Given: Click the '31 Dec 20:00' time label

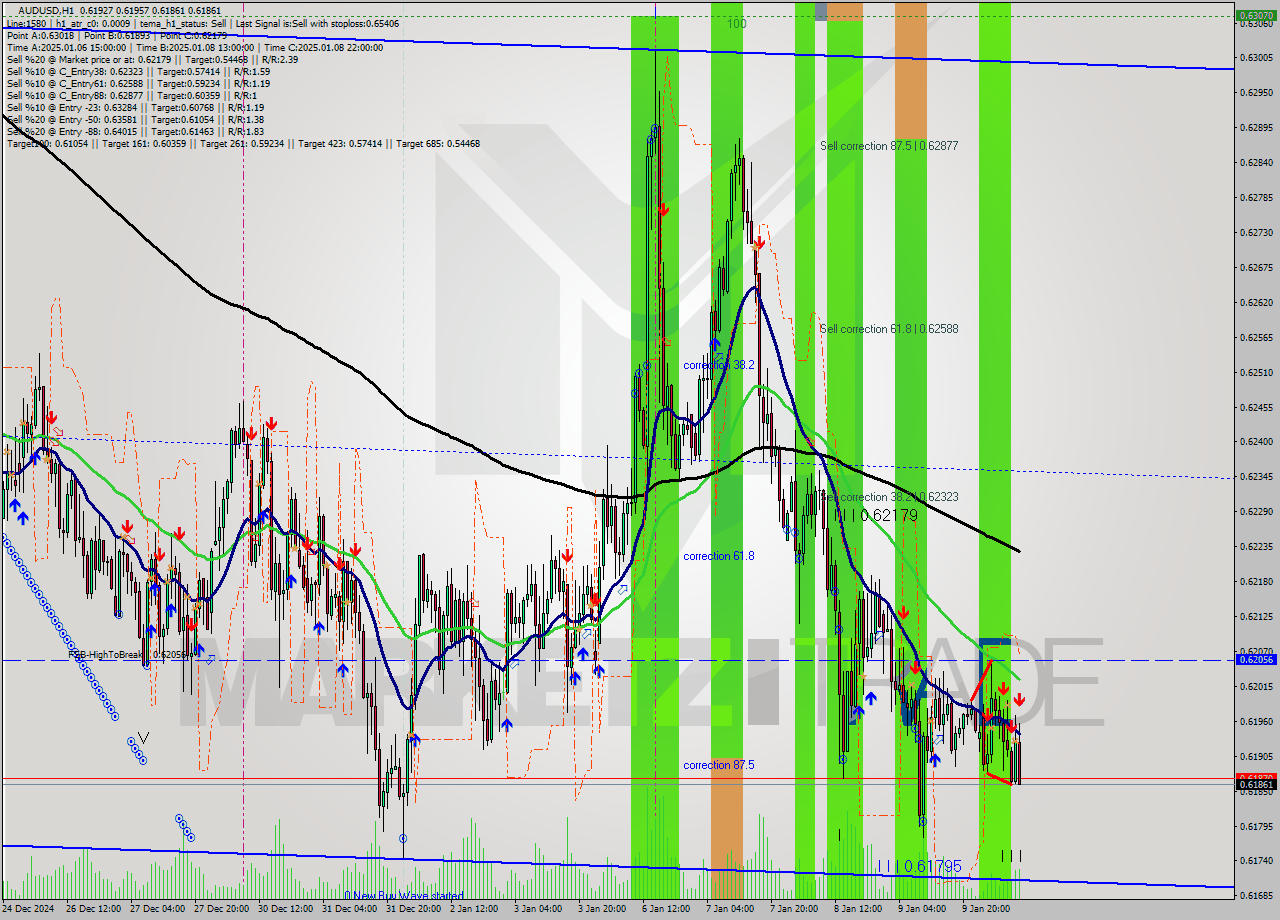Looking at the screenshot, I should [x=414, y=909].
